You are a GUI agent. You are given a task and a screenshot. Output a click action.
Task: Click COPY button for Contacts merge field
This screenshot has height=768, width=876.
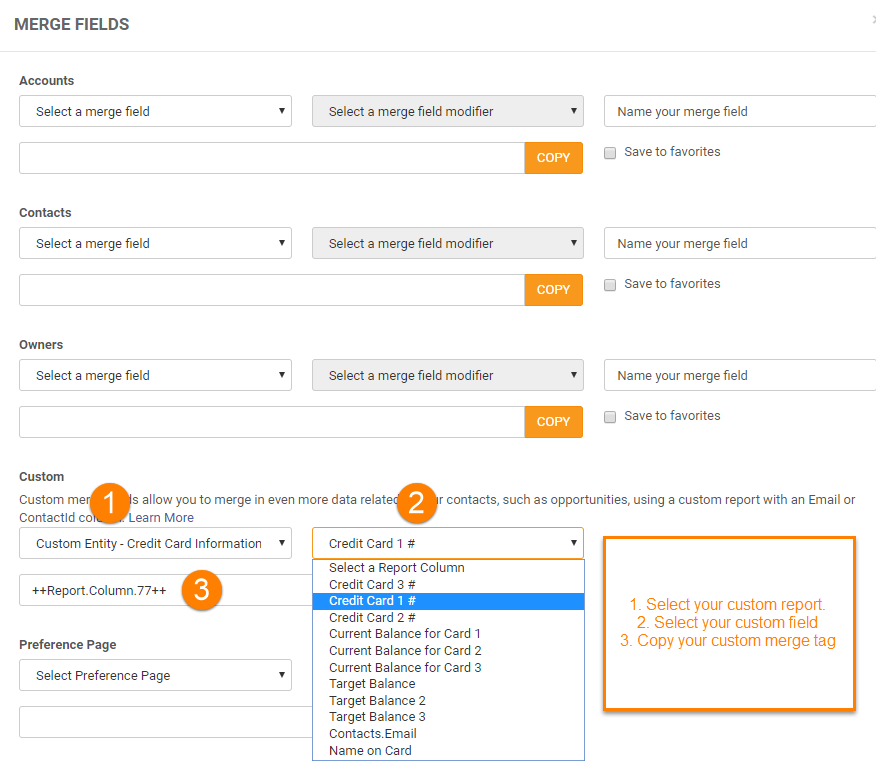pos(553,290)
